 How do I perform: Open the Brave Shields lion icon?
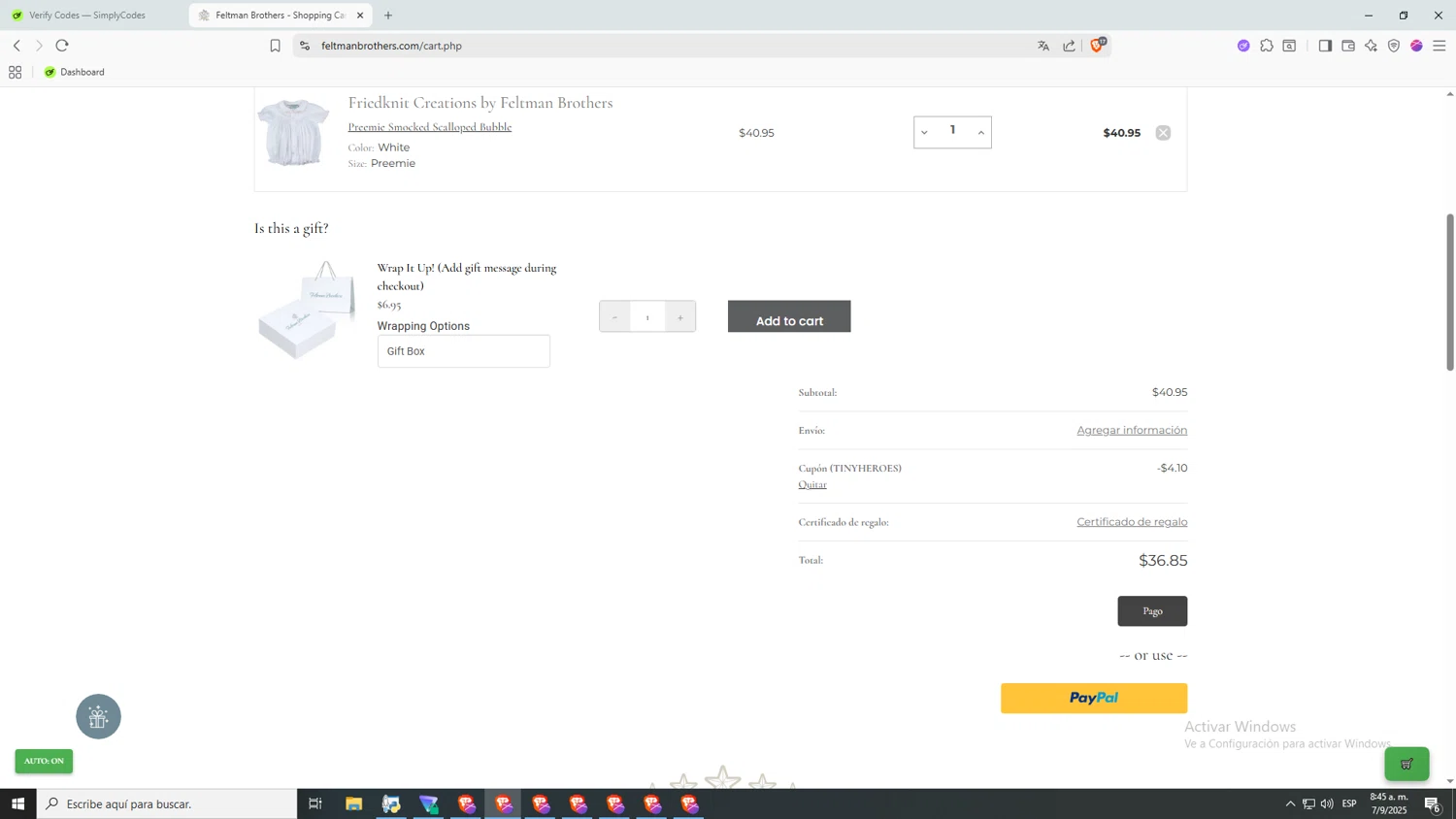[x=1097, y=45]
